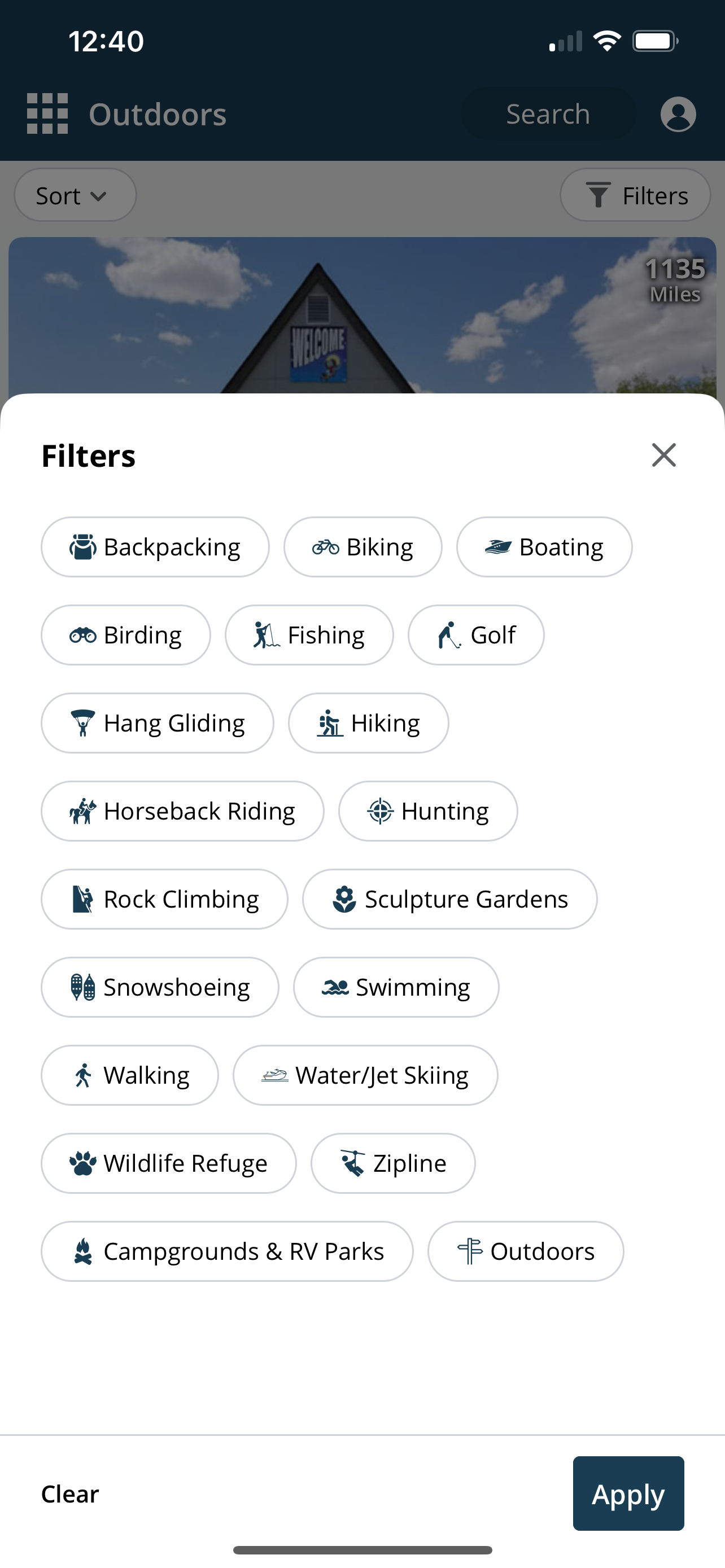Select the Birding binoculars icon
The image size is (725, 1568).
[x=83, y=636]
